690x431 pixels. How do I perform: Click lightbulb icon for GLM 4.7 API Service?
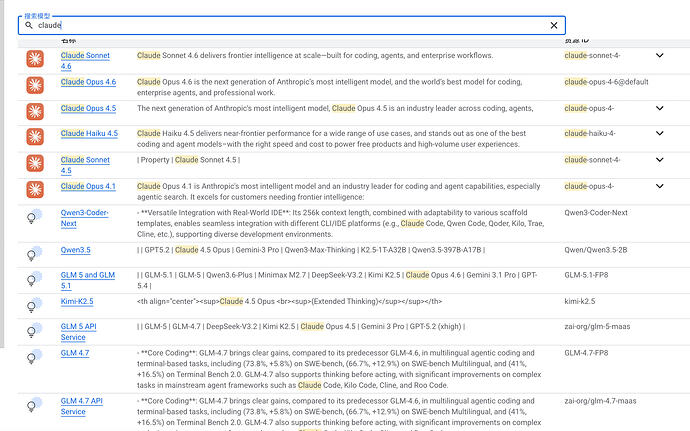(34, 405)
